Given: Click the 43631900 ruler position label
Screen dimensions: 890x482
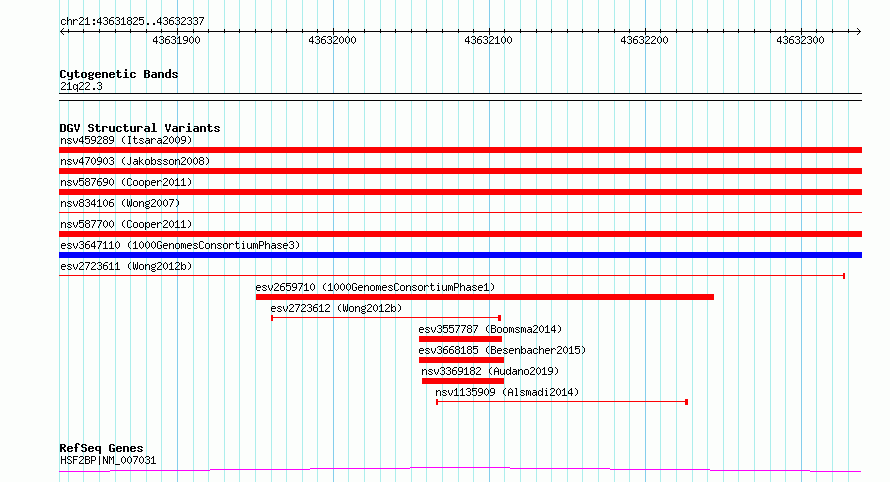Looking at the screenshot, I should coord(177,40).
